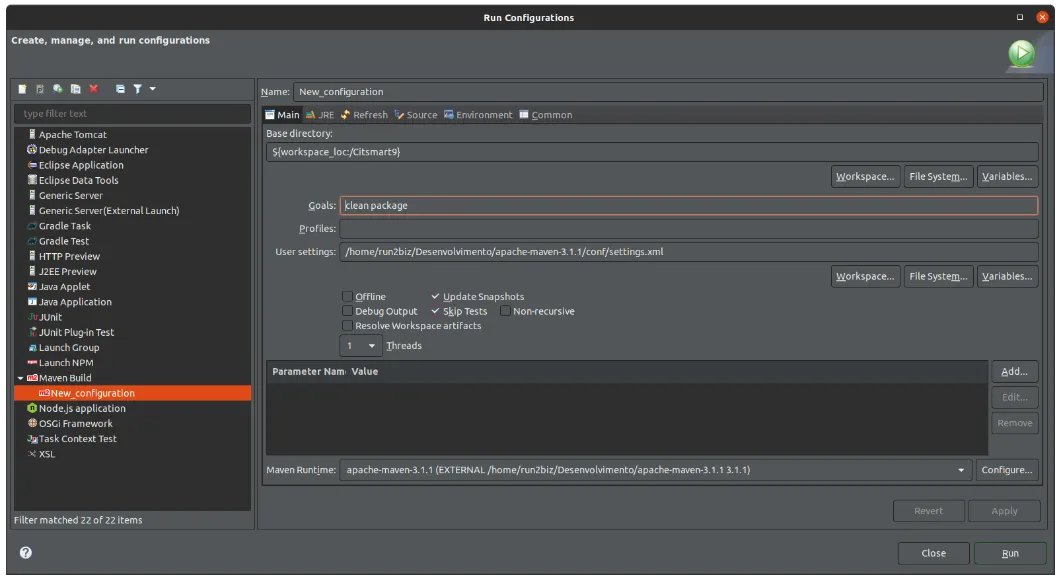Image resolution: width=1061 pixels, height=581 pixels.
Task: Click Run to launch the configuration
Action: tap(1010, 553)
